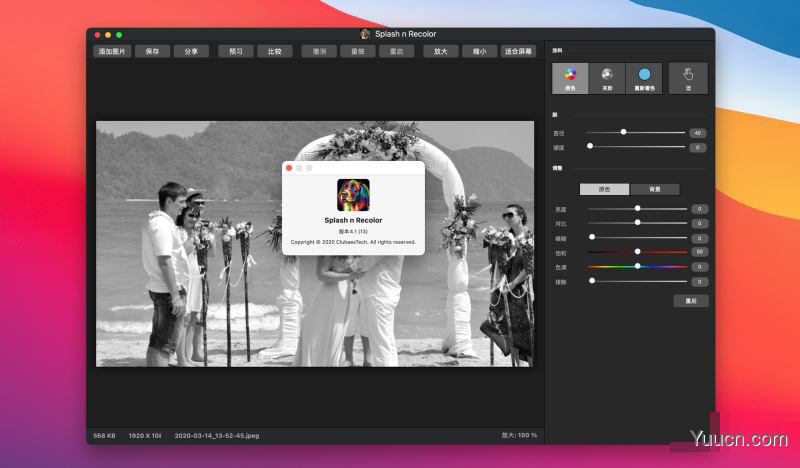Activate the hand pan tool
Image resolution: width=800 pixels, height=468 pixels.
click(x=688, y=78)
